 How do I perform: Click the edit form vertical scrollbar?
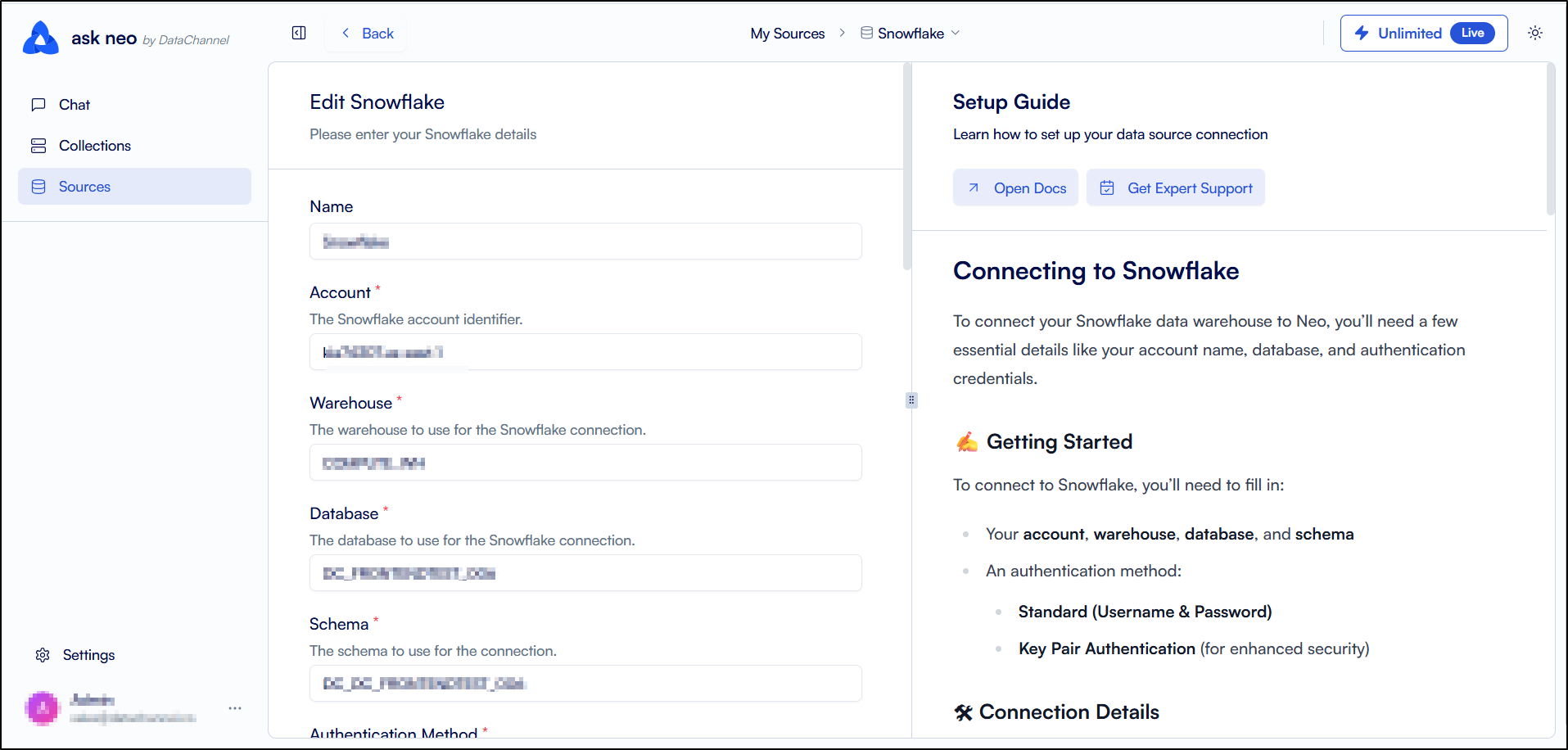906,166
